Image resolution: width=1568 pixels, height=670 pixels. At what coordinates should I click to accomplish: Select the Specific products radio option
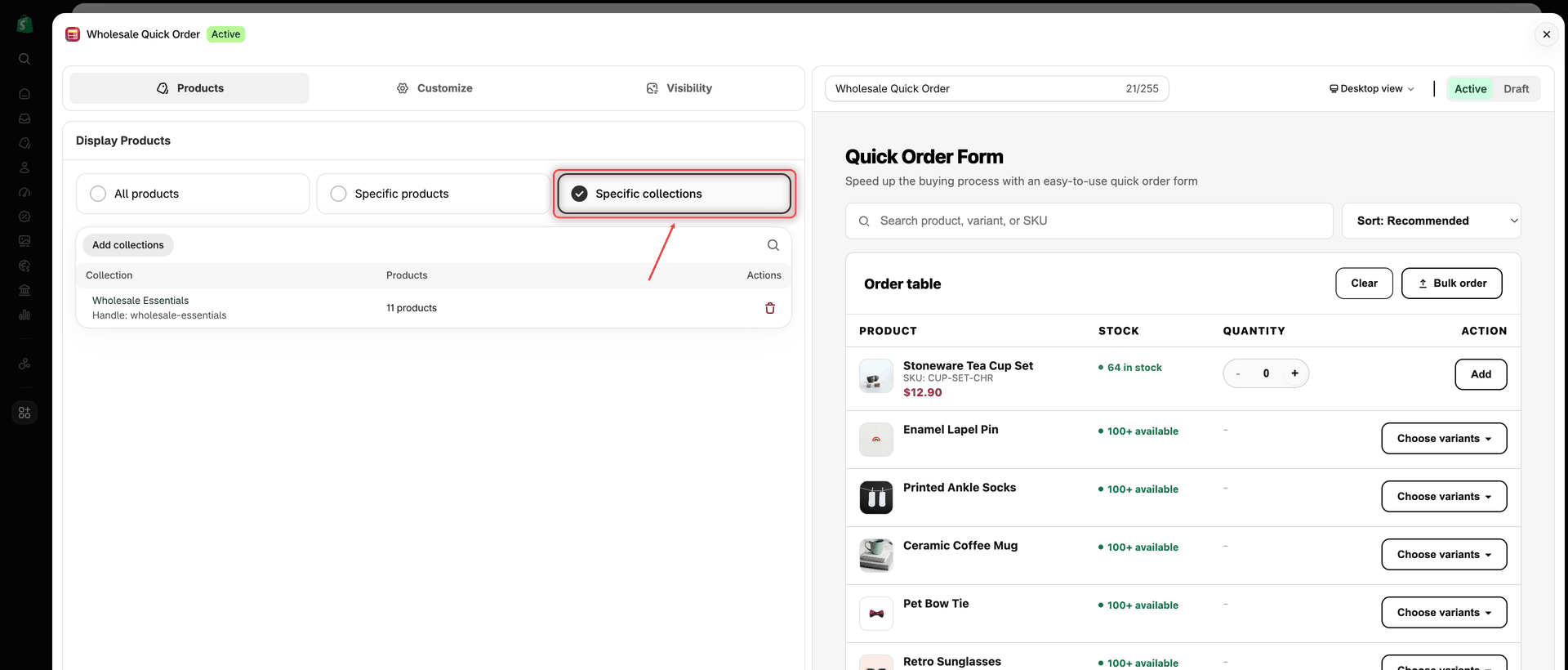[433, 194]
